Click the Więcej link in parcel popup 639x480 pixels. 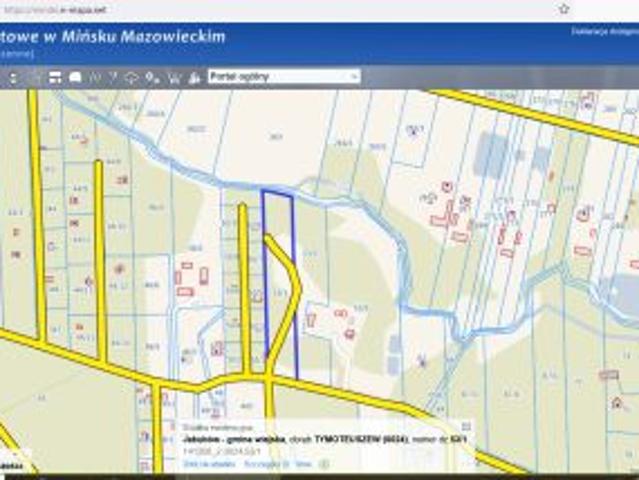pyautogui.click(x=303, y=463)
